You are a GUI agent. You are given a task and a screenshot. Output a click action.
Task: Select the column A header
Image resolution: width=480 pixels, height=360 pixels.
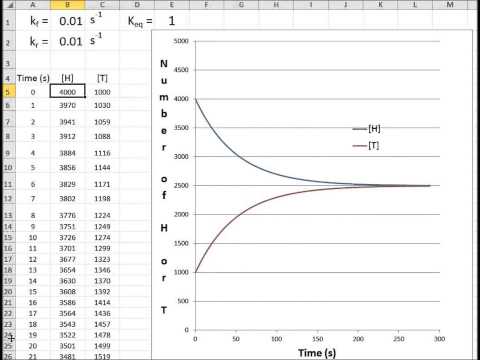tap(33, 4)
